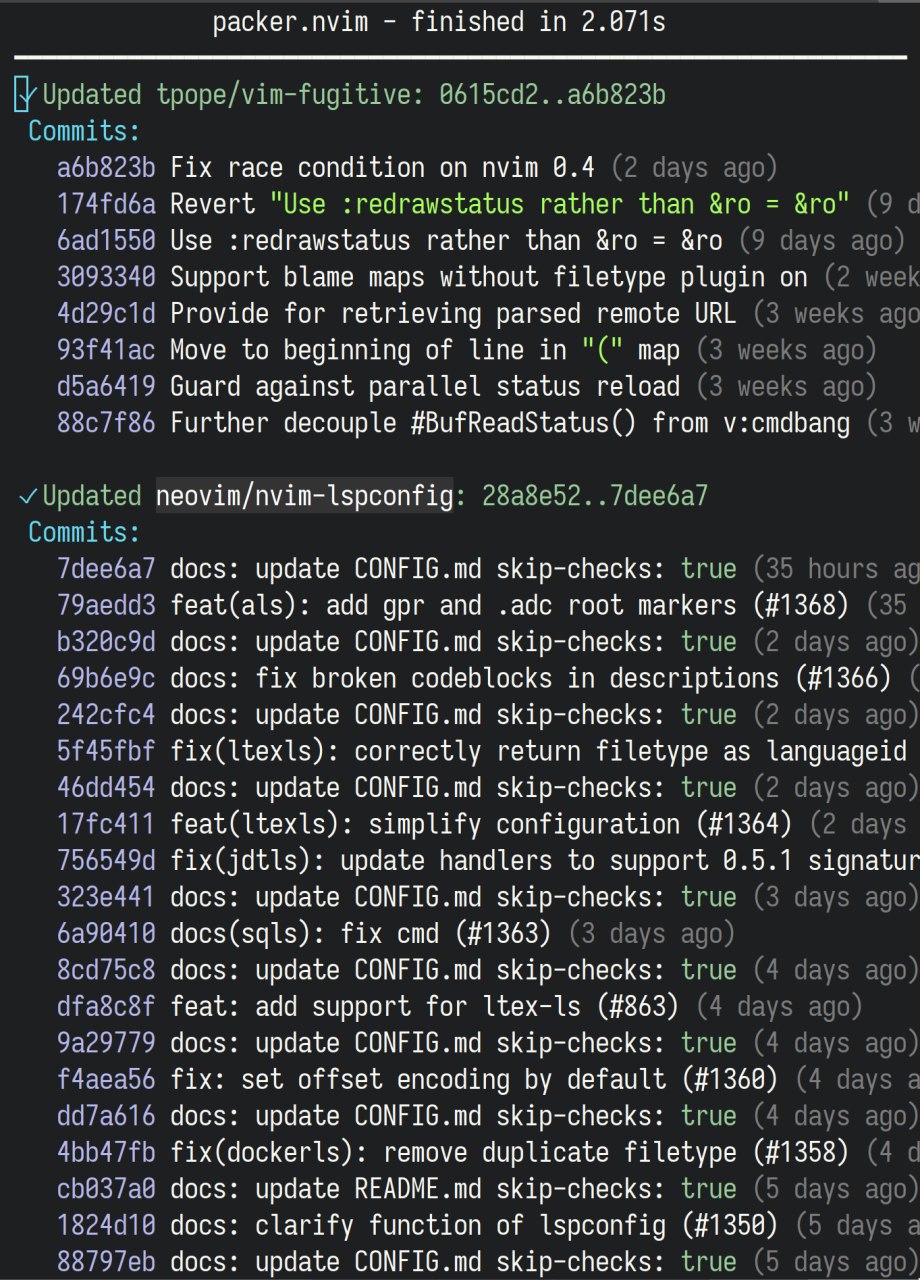
Task: Select the highlighted neovim/nvim-lspconfig plugin name
Action: click(305, 496)
